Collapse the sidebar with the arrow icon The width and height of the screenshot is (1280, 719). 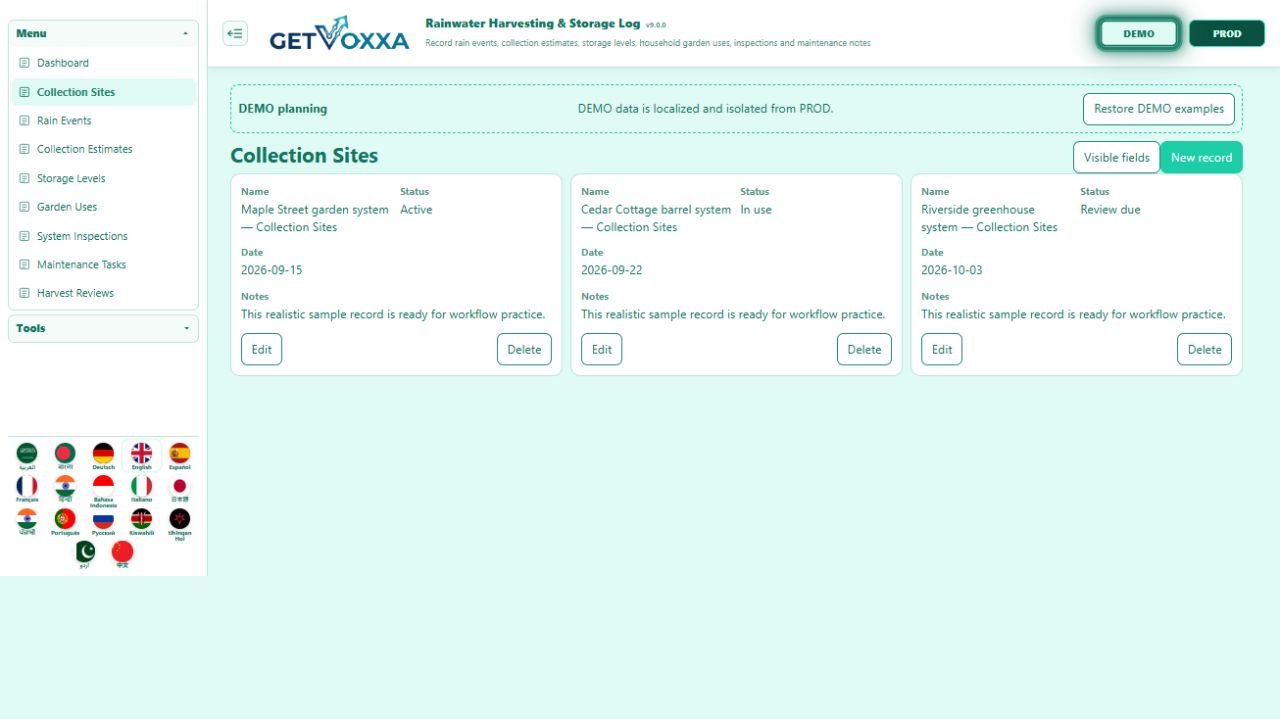point(235,33)
